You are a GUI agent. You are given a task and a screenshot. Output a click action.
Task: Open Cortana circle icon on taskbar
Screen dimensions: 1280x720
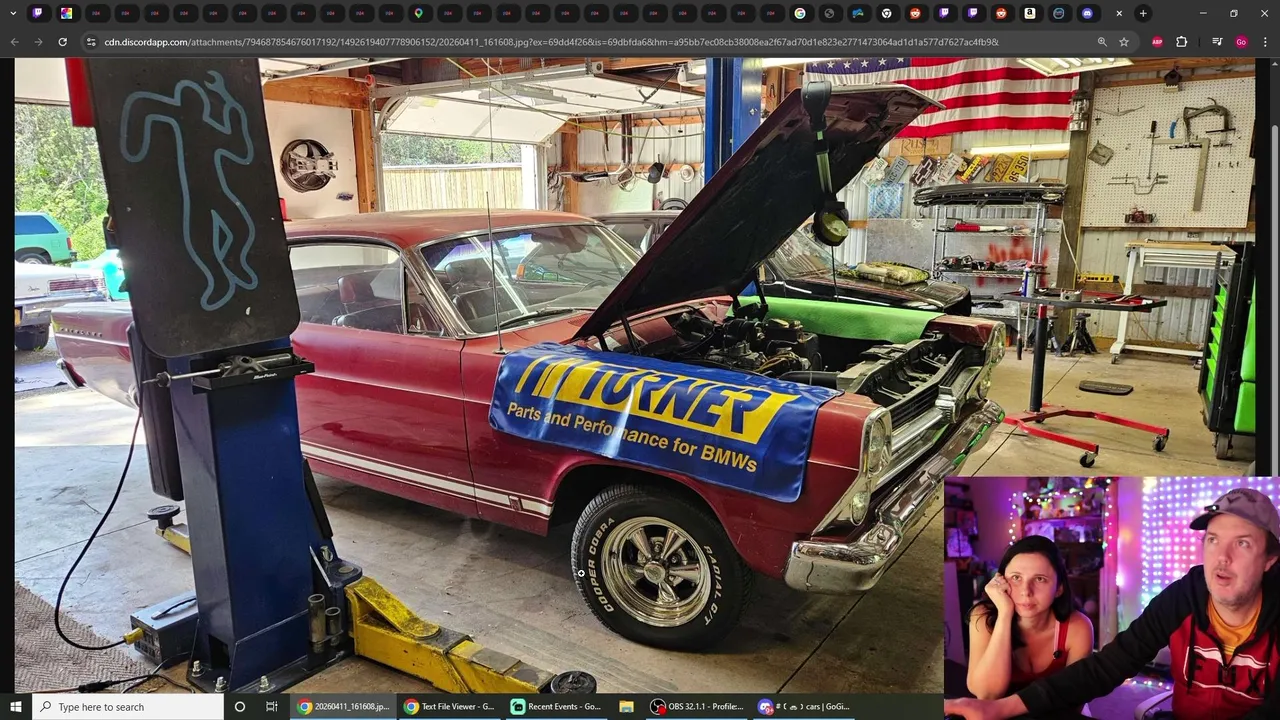240,707
